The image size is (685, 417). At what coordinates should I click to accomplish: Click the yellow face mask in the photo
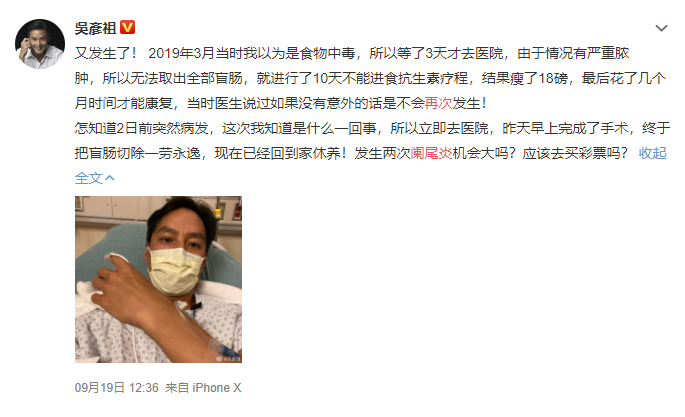pyautogui.click(x=175, y=270)
